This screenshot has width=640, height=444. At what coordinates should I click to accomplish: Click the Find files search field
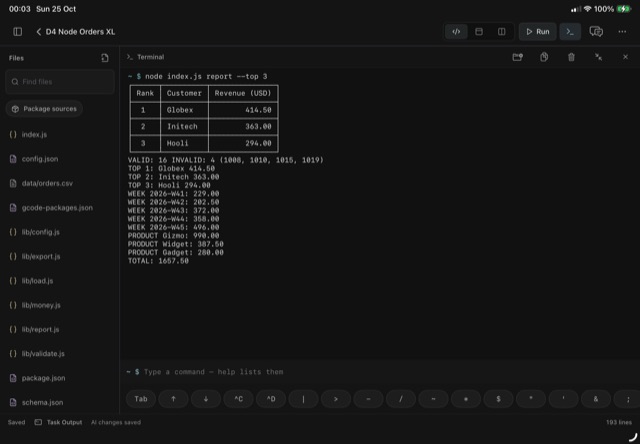click(60, 82)
